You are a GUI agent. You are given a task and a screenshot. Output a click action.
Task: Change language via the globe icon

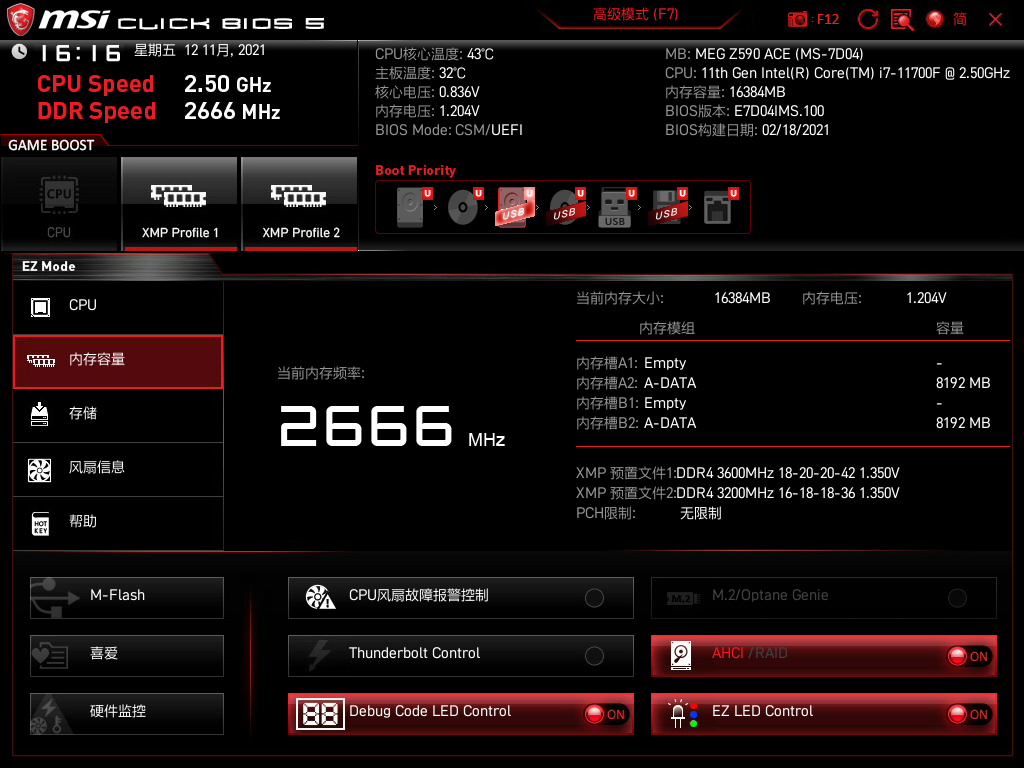coord(935,19)
